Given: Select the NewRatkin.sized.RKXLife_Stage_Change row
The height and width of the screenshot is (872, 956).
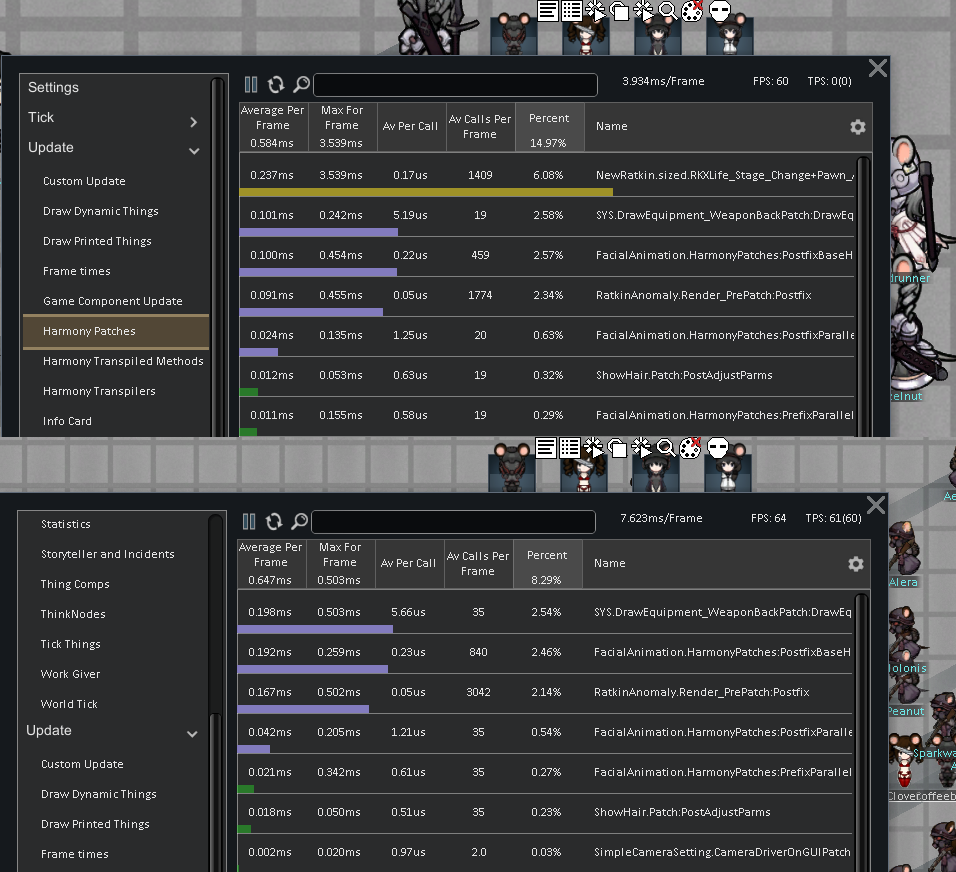Looking at the screenshot, I should 547,175.
